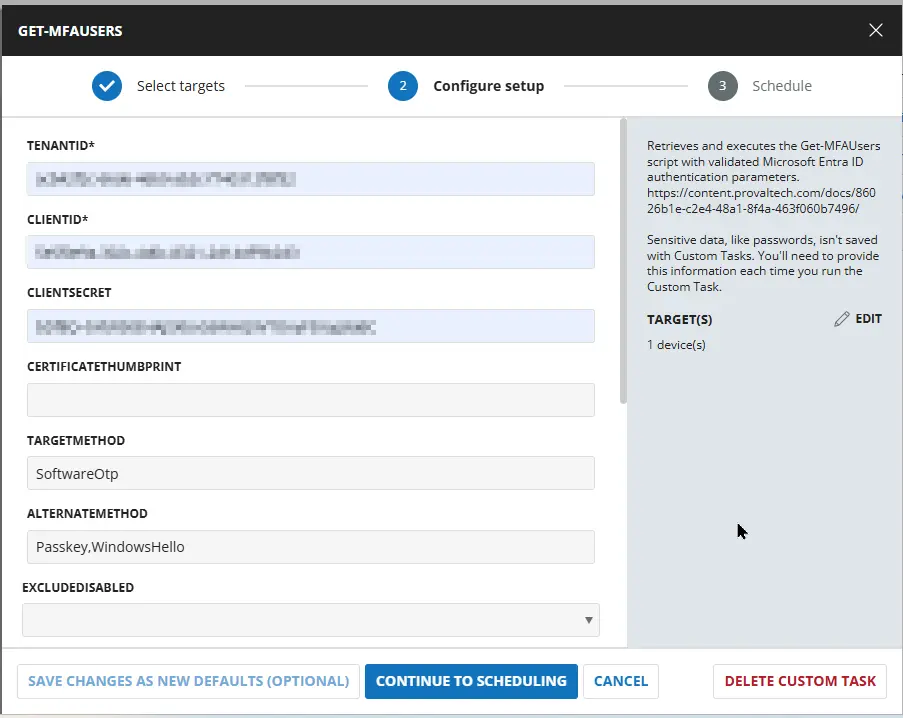Click the GET-MFAUSERS dialog title text
The height and width of the screenshot is (718, 903).
click(70, 31)
